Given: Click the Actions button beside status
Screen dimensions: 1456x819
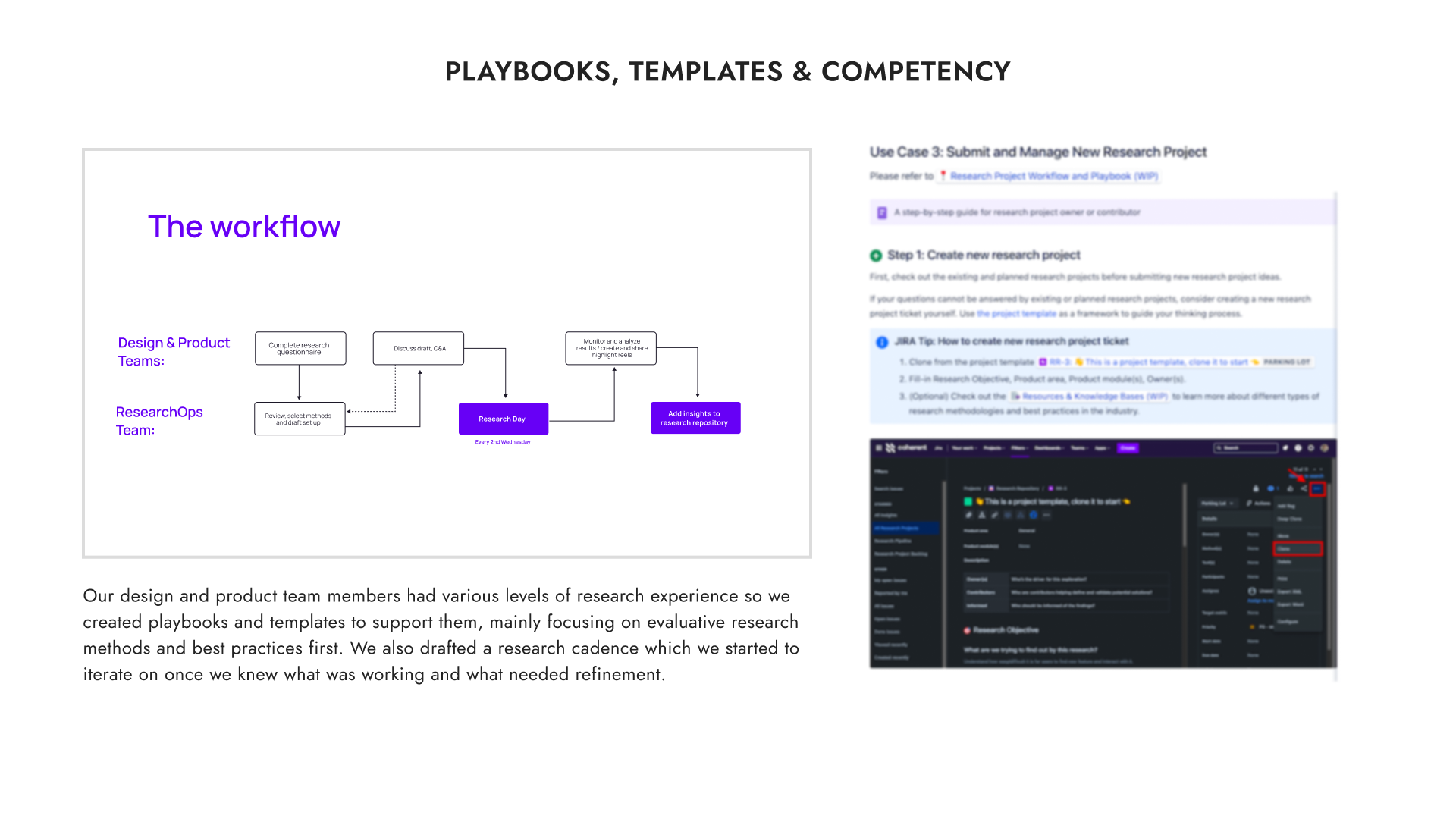Looking at the screenshot, I should point(1259,504).
